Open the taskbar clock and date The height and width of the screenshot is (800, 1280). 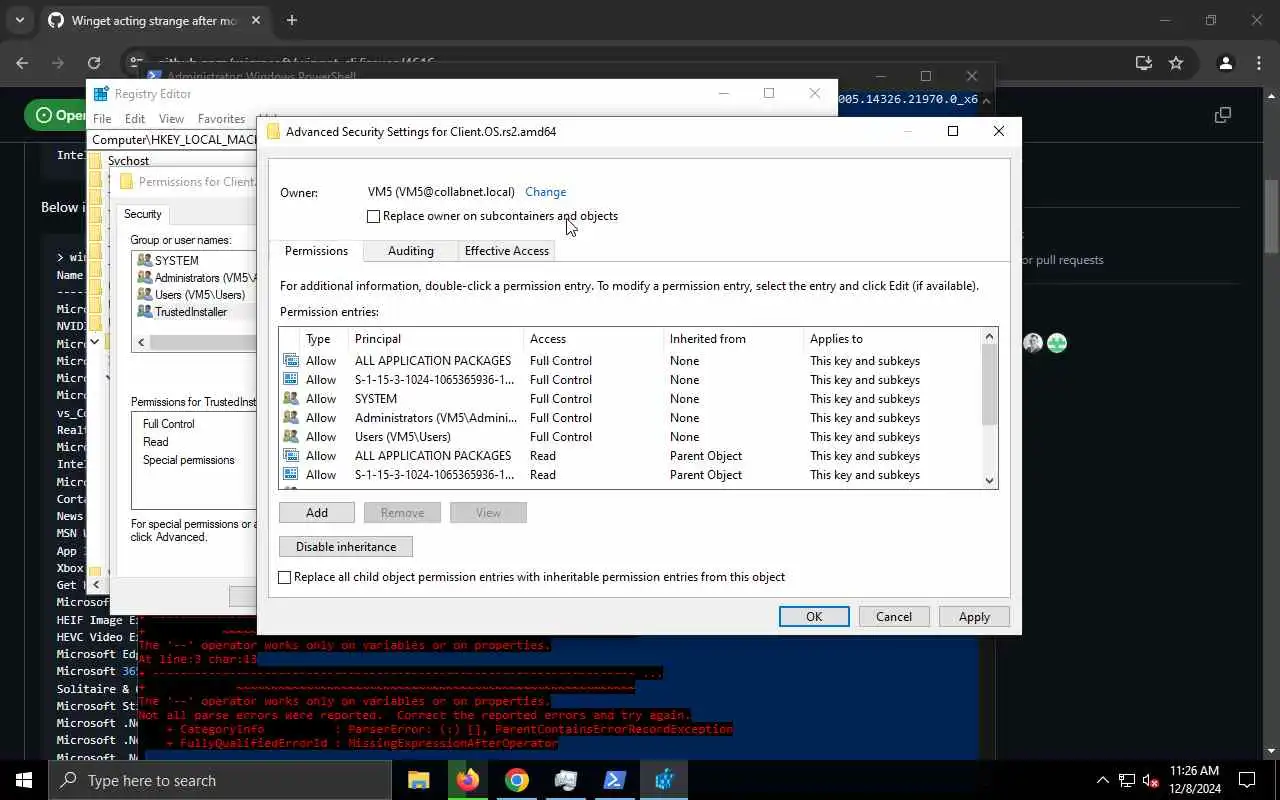click(x=1194, y=780)
